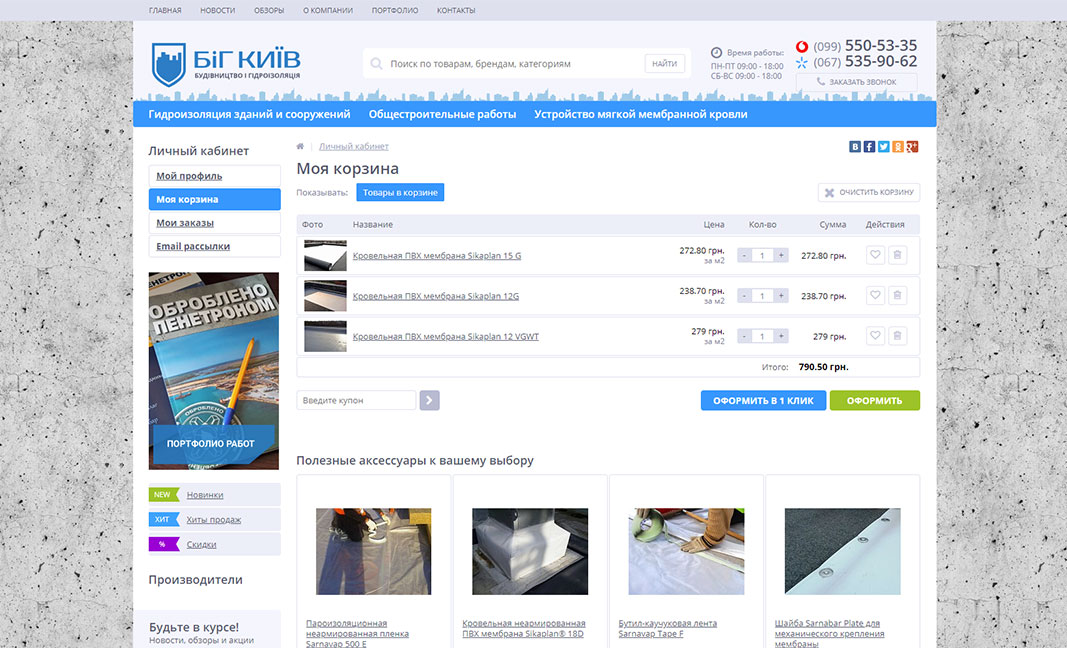Add Sikaplan 12 VGWT to favorites

click(875, 336)
